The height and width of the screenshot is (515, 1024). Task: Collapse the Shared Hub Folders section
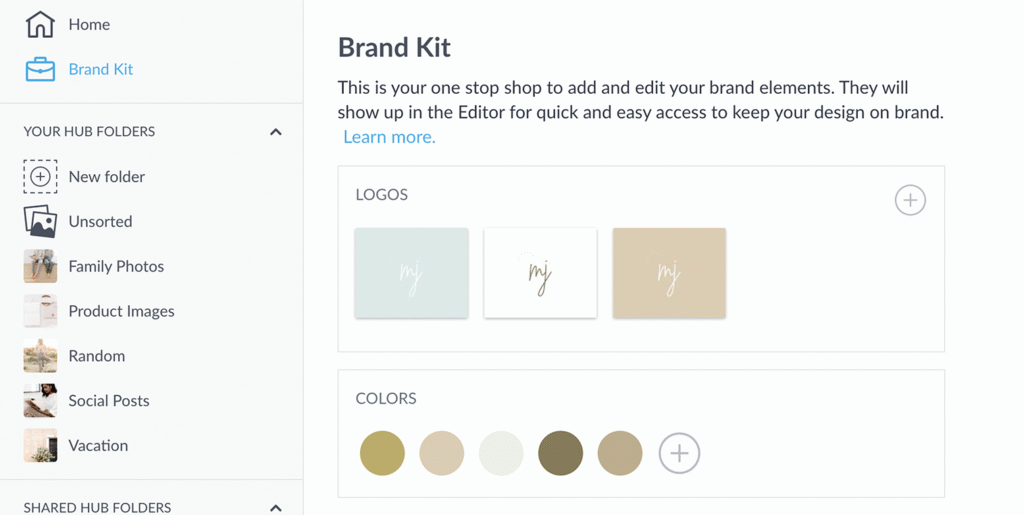pos(276,508)
